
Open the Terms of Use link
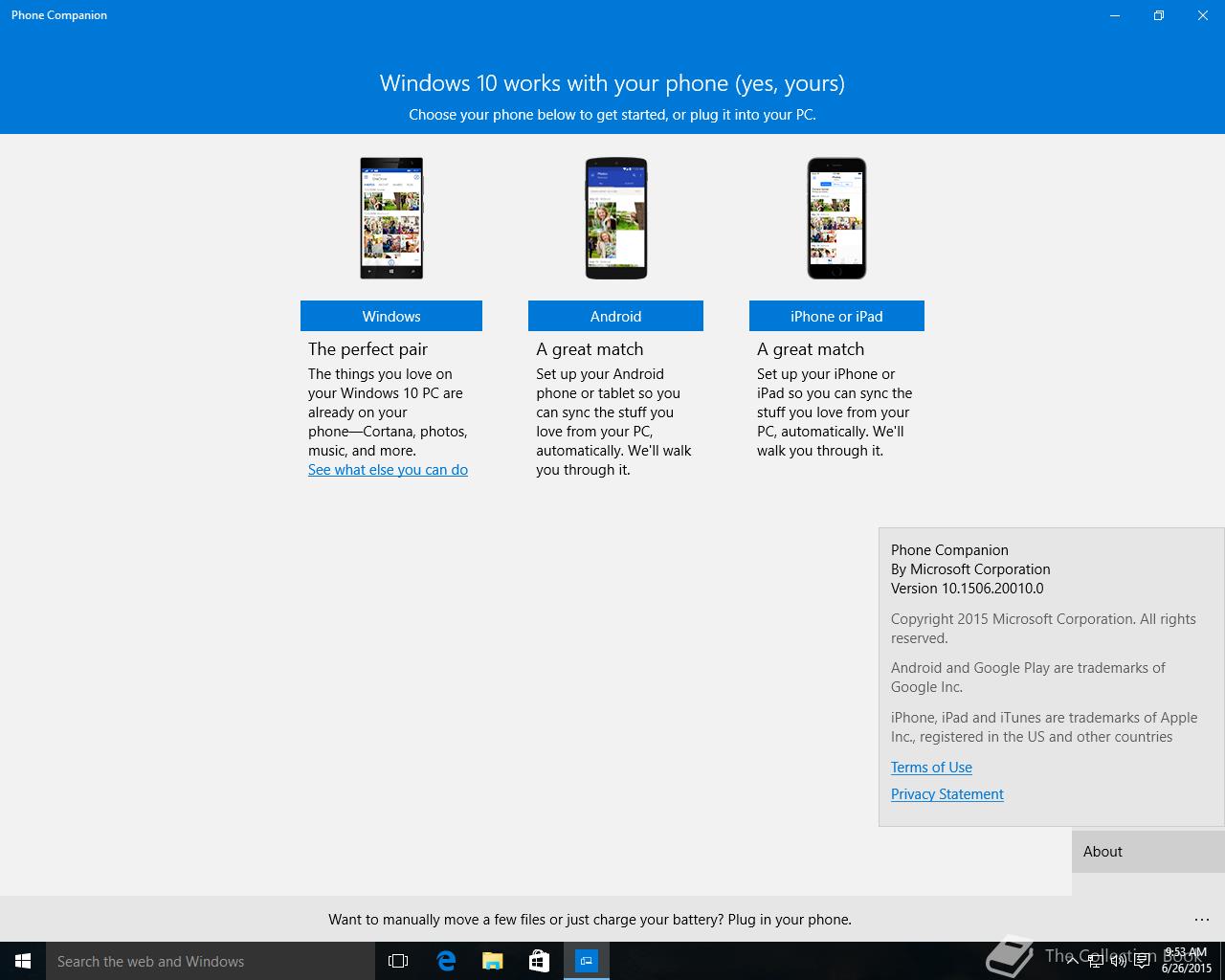pyautogui.click(x=931, y=768)
